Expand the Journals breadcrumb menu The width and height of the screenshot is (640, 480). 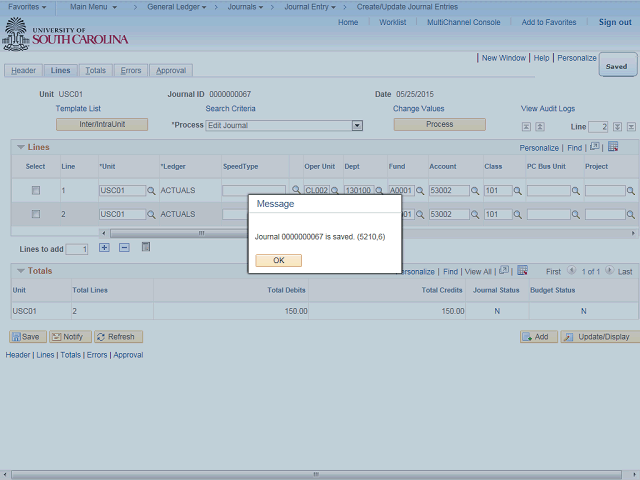(x=245, y=7)
